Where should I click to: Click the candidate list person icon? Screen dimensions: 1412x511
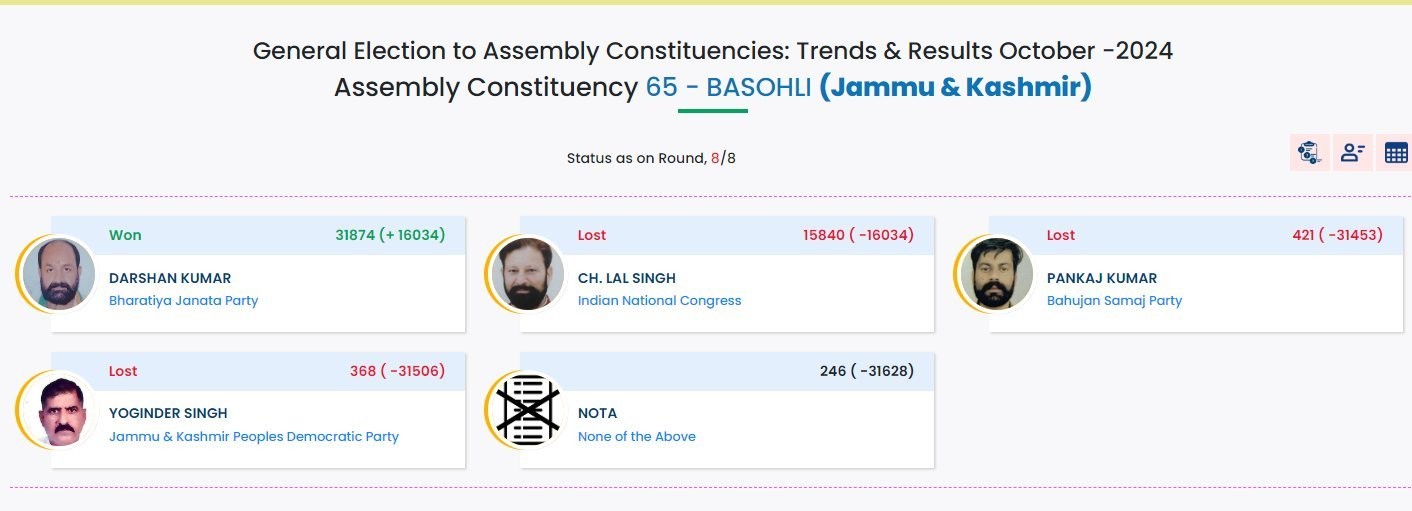point(1353,153)
